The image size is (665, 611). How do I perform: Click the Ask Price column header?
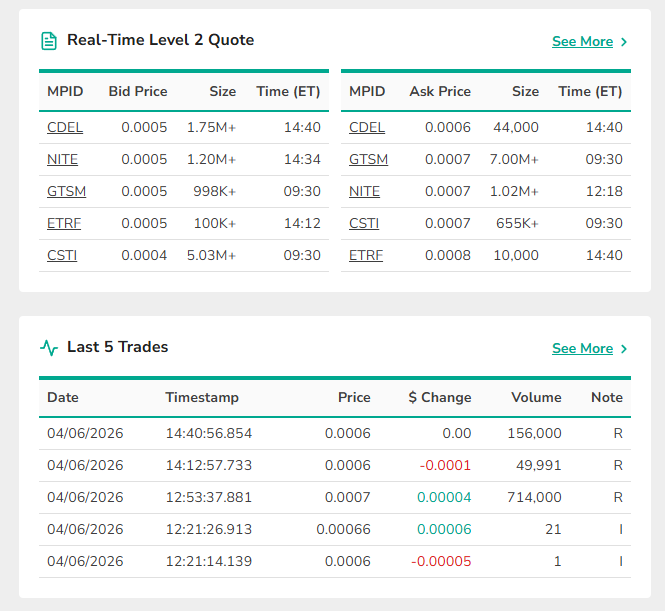[x=440, y=91]
